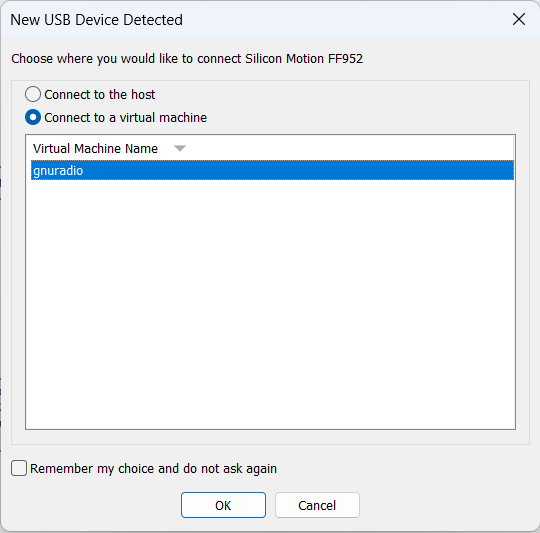Click the Connect to a virtual machine label text

pyautogui.click(x=125, y=118)
